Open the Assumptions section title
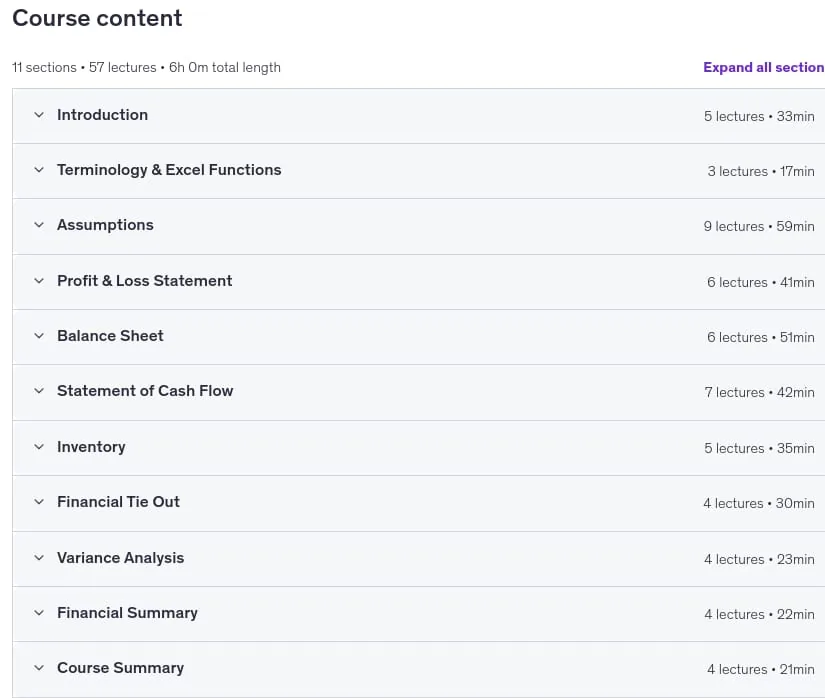Screen dimensions: 825x698 (105, 225)
